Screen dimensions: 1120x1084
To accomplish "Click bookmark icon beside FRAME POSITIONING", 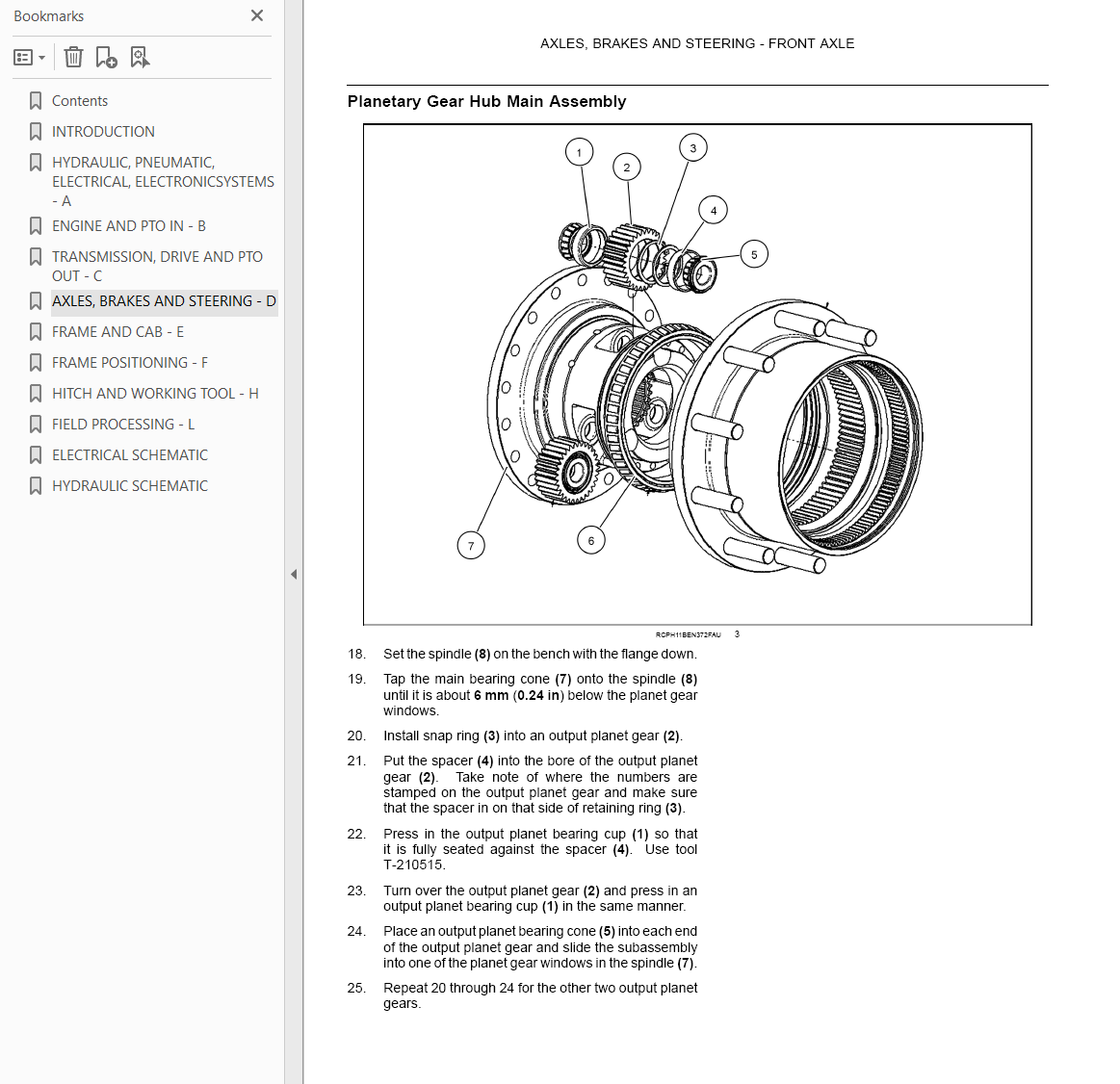I will [35, 363].
